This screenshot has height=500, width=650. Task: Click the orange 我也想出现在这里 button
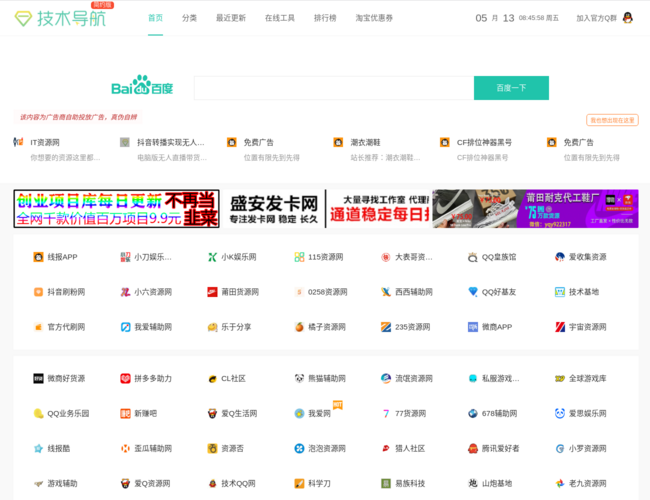pyautogui.click(x=612, y=120)
